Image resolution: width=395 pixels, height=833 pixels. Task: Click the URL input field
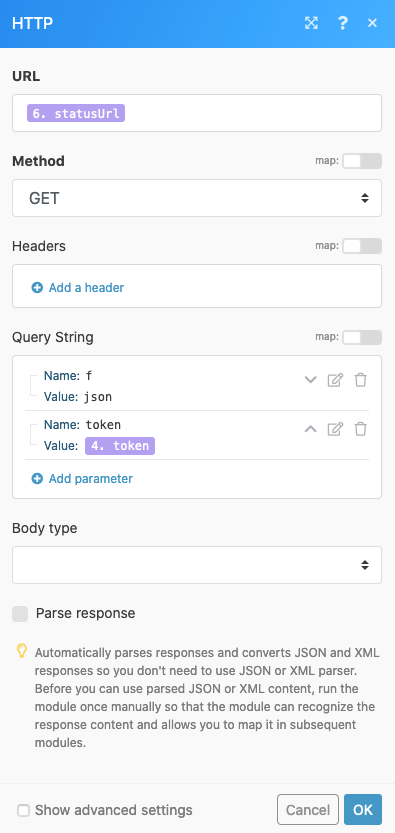pyautogui.click(x=197, y=113)
